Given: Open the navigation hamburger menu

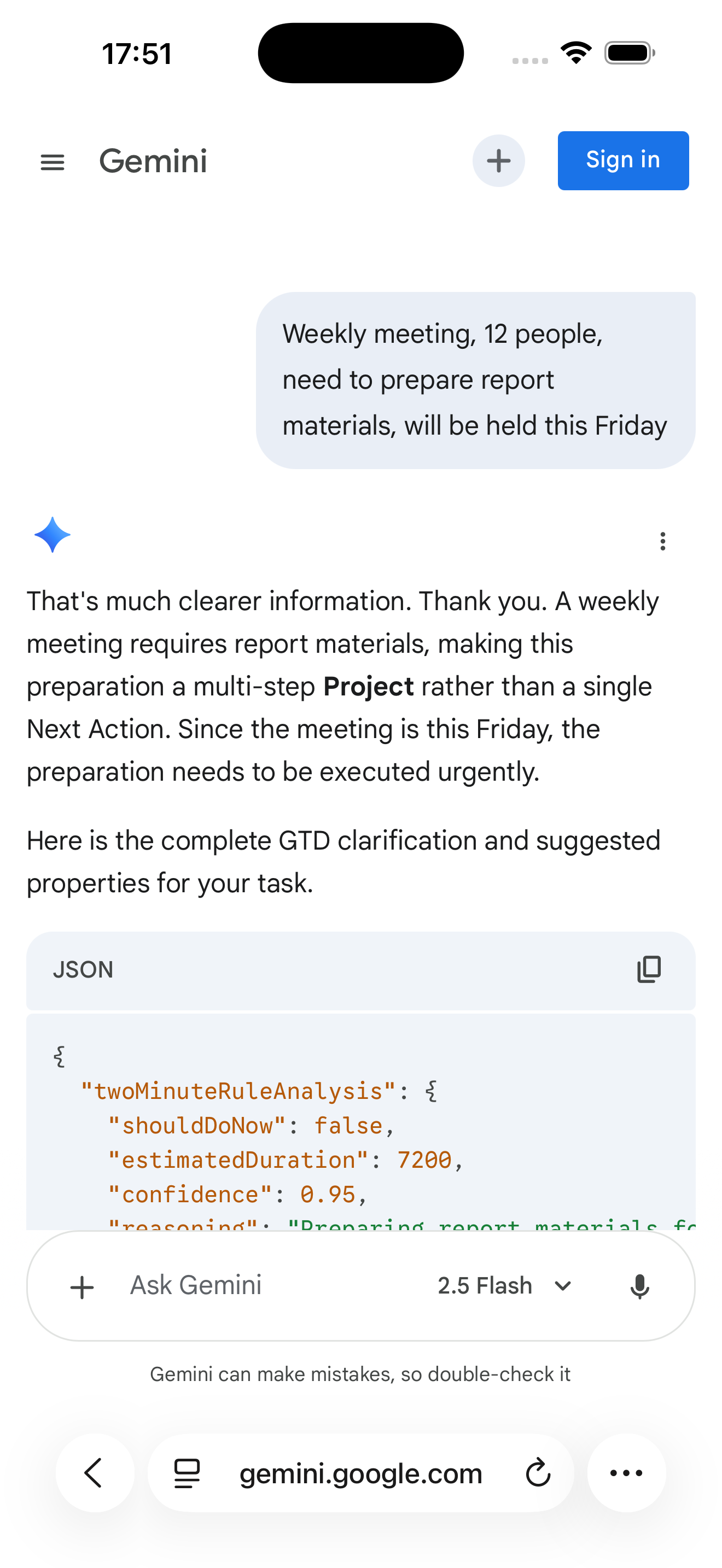Looking at the screenshot, I should click(x=53, y=161).
